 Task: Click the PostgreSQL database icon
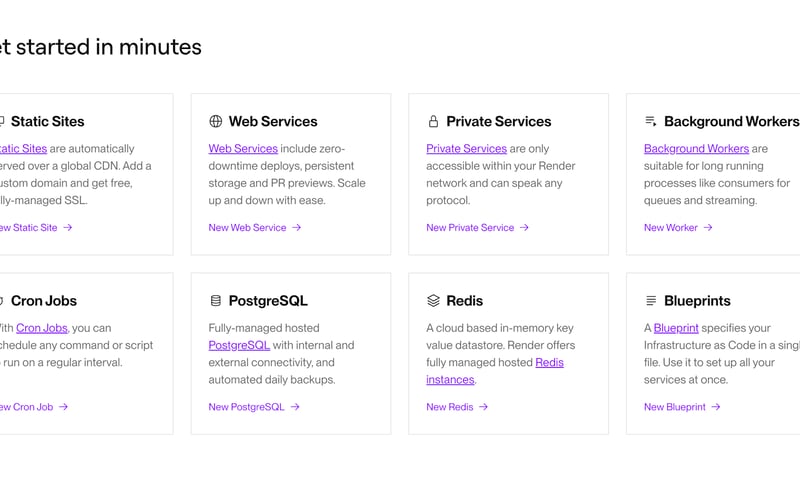click(x=215, y=301)
